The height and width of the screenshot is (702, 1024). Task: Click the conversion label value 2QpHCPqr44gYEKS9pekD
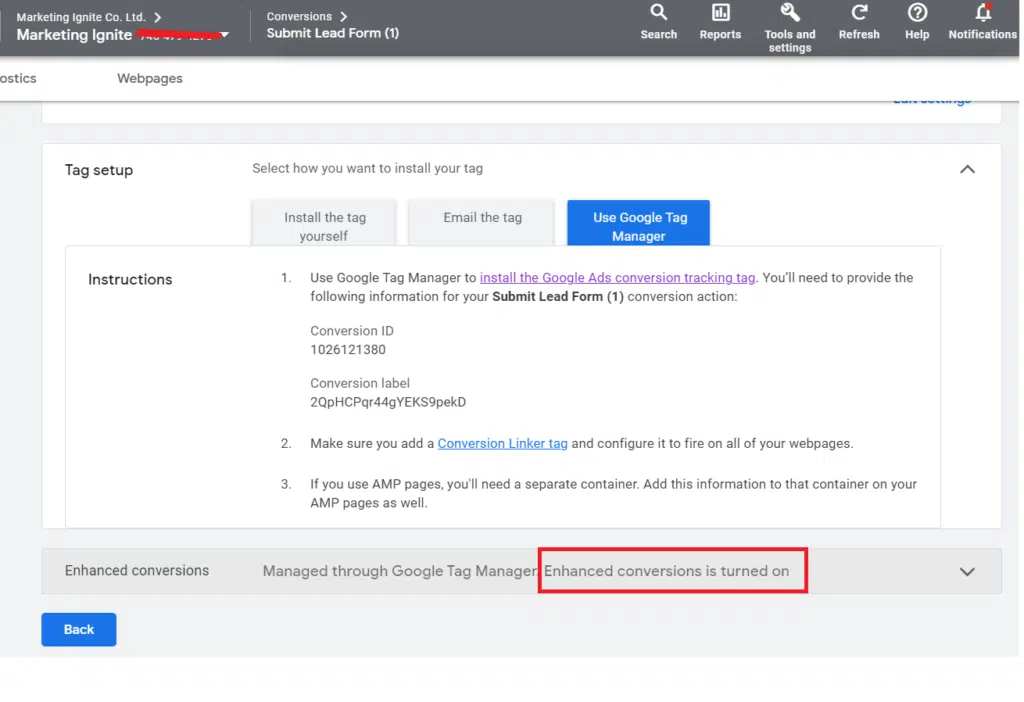click(x=388, y=402)
